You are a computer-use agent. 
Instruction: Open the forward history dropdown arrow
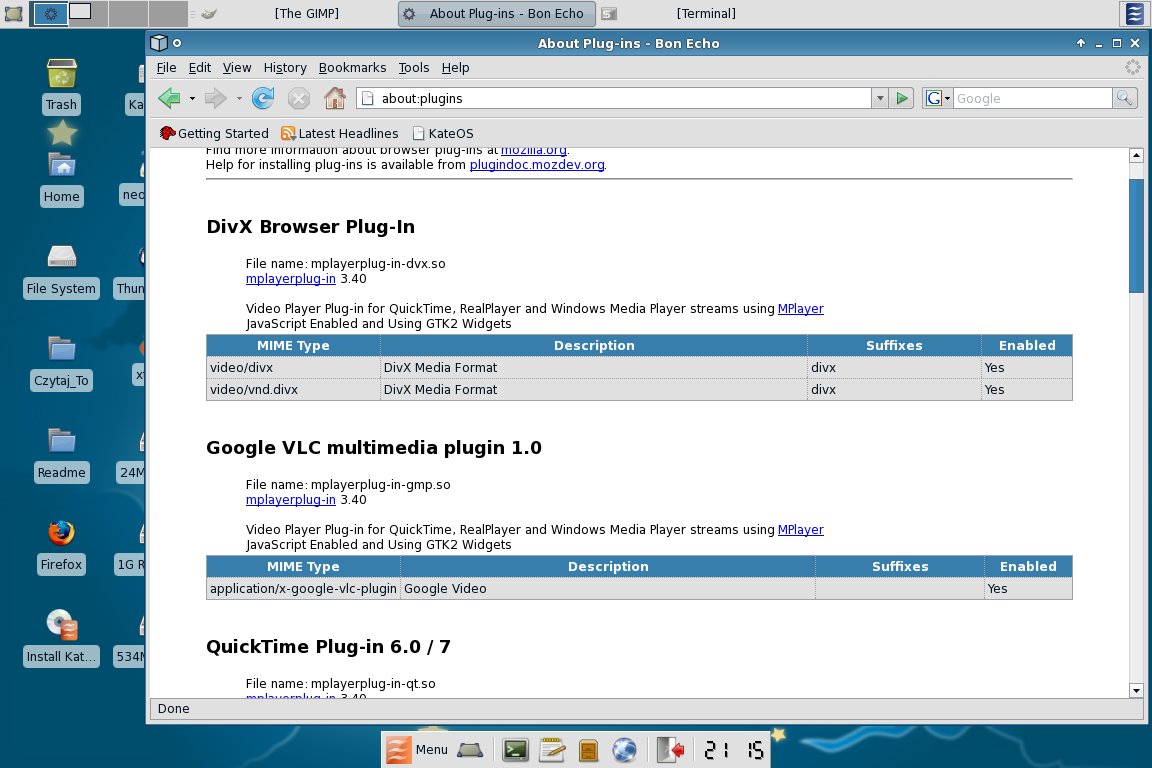[239, 98]
